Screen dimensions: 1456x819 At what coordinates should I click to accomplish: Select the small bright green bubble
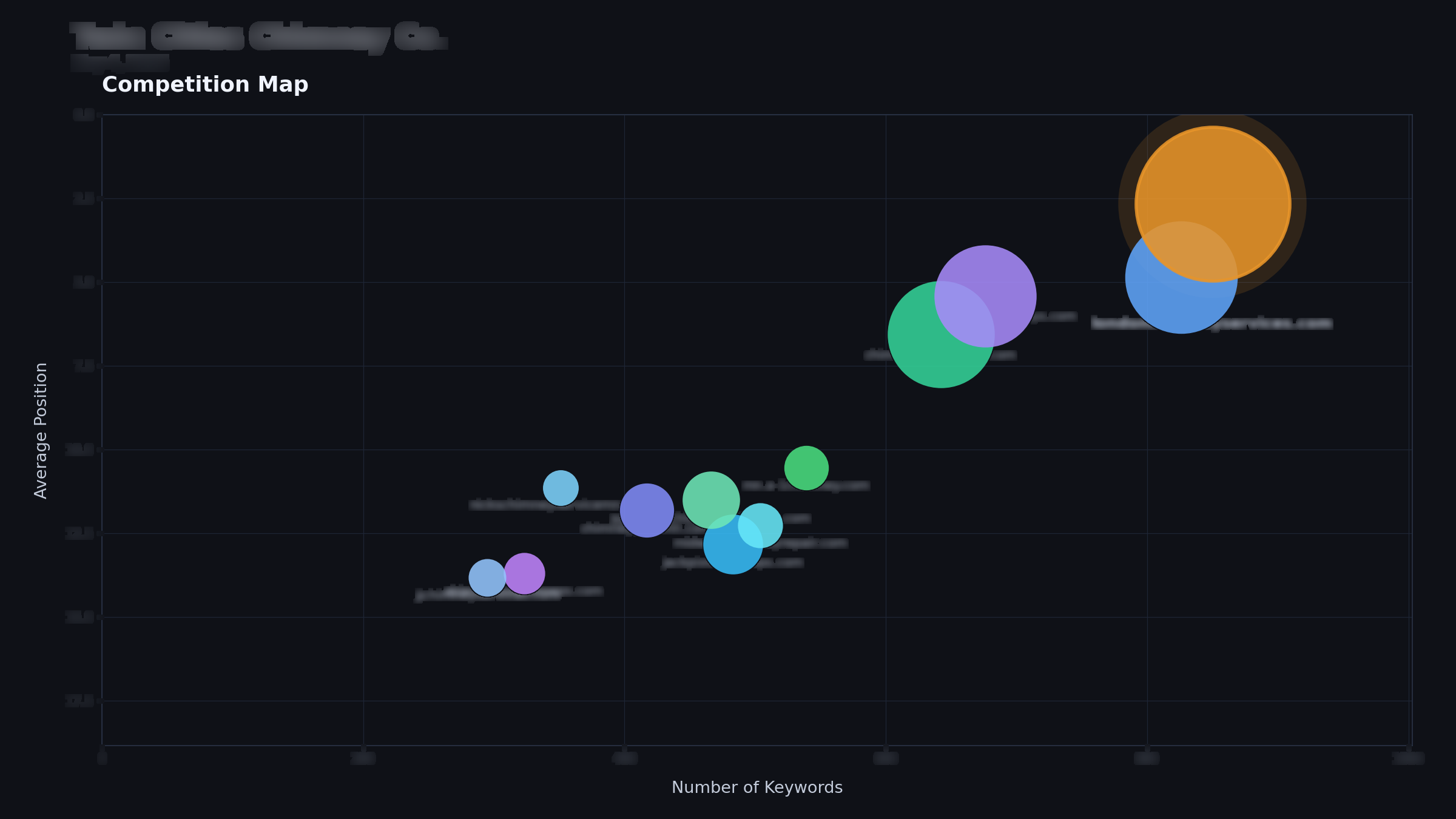click(806, 468)
